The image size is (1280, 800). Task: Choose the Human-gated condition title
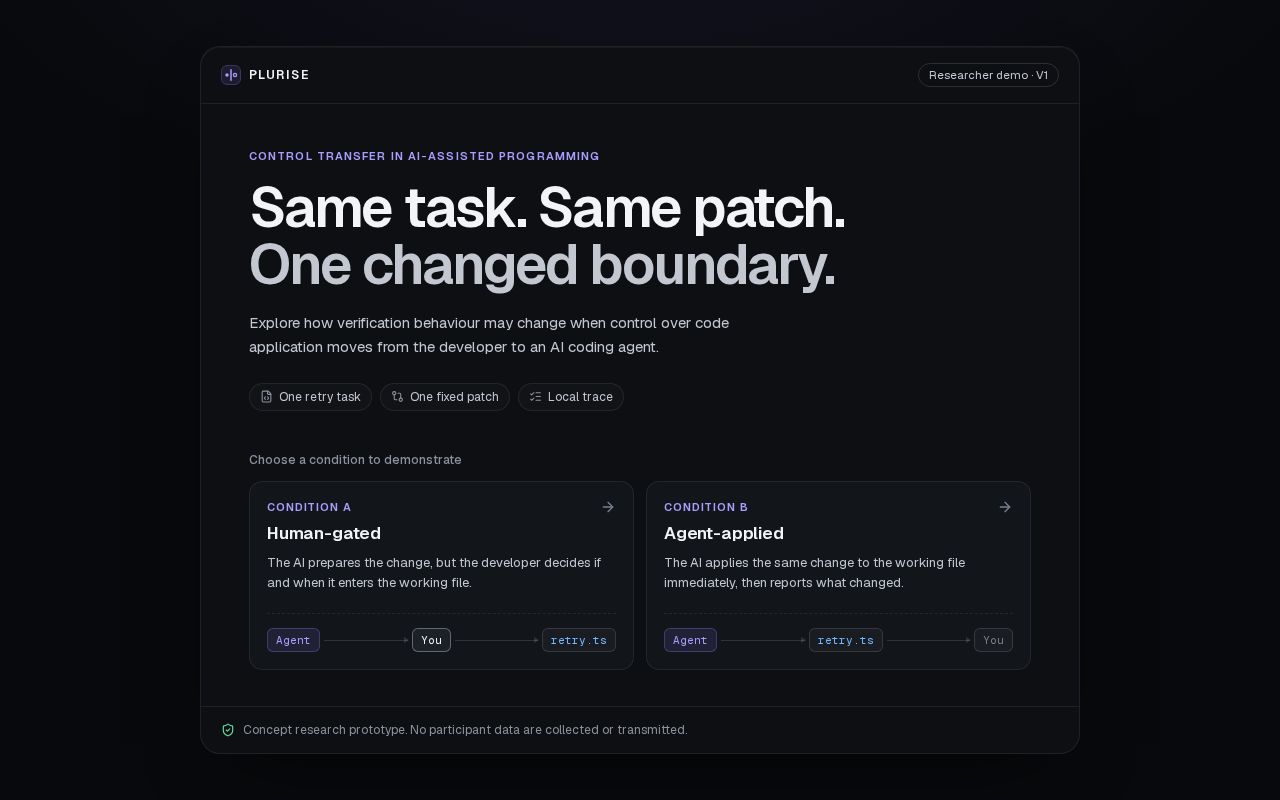[324, 533]
